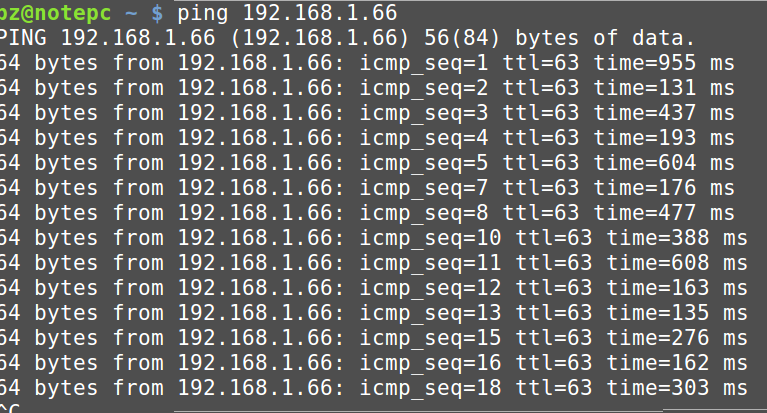The image size is (767, 413).
Task: Click the time=608 ms value
Action: [x=677, y=263]
